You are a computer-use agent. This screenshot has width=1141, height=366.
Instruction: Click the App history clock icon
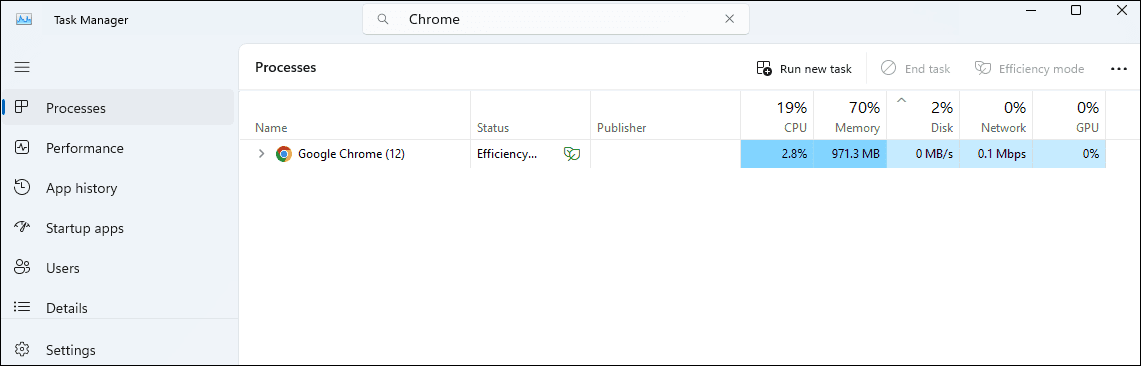coord(22,187)
